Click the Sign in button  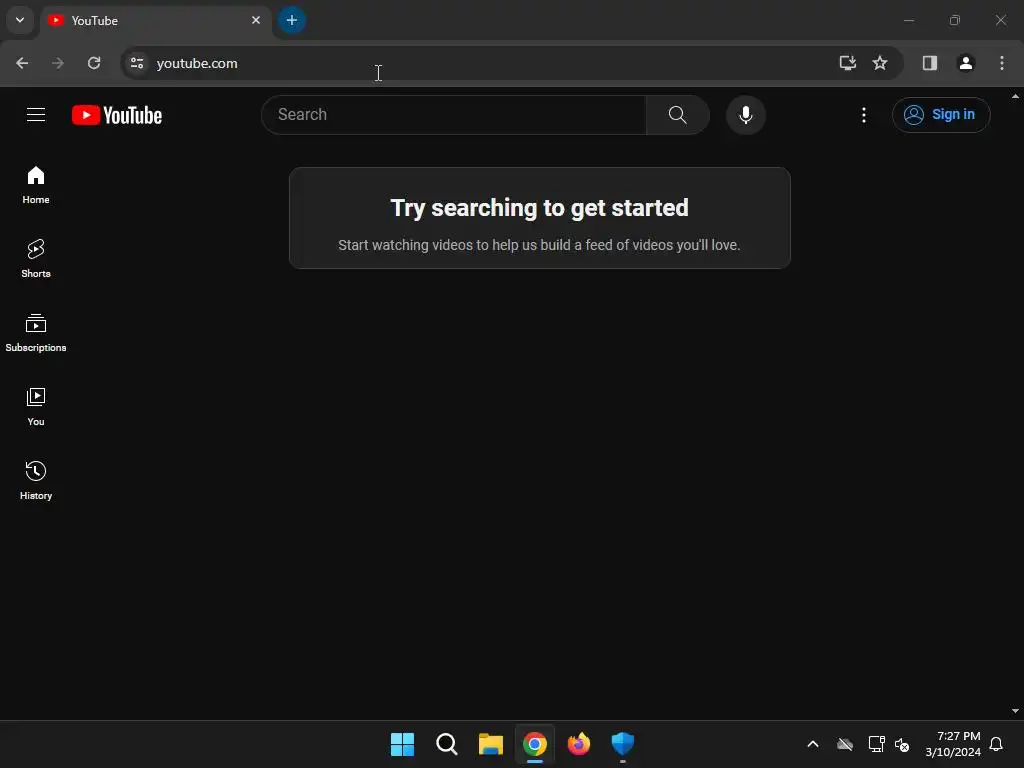pyautogui.click(x=940, y=115)
